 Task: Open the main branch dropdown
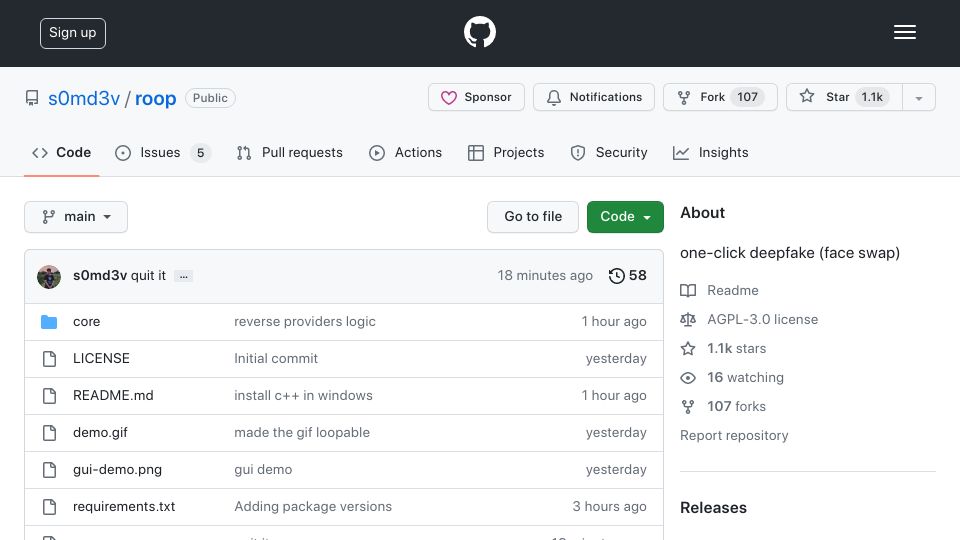click(x=76, y=217)
